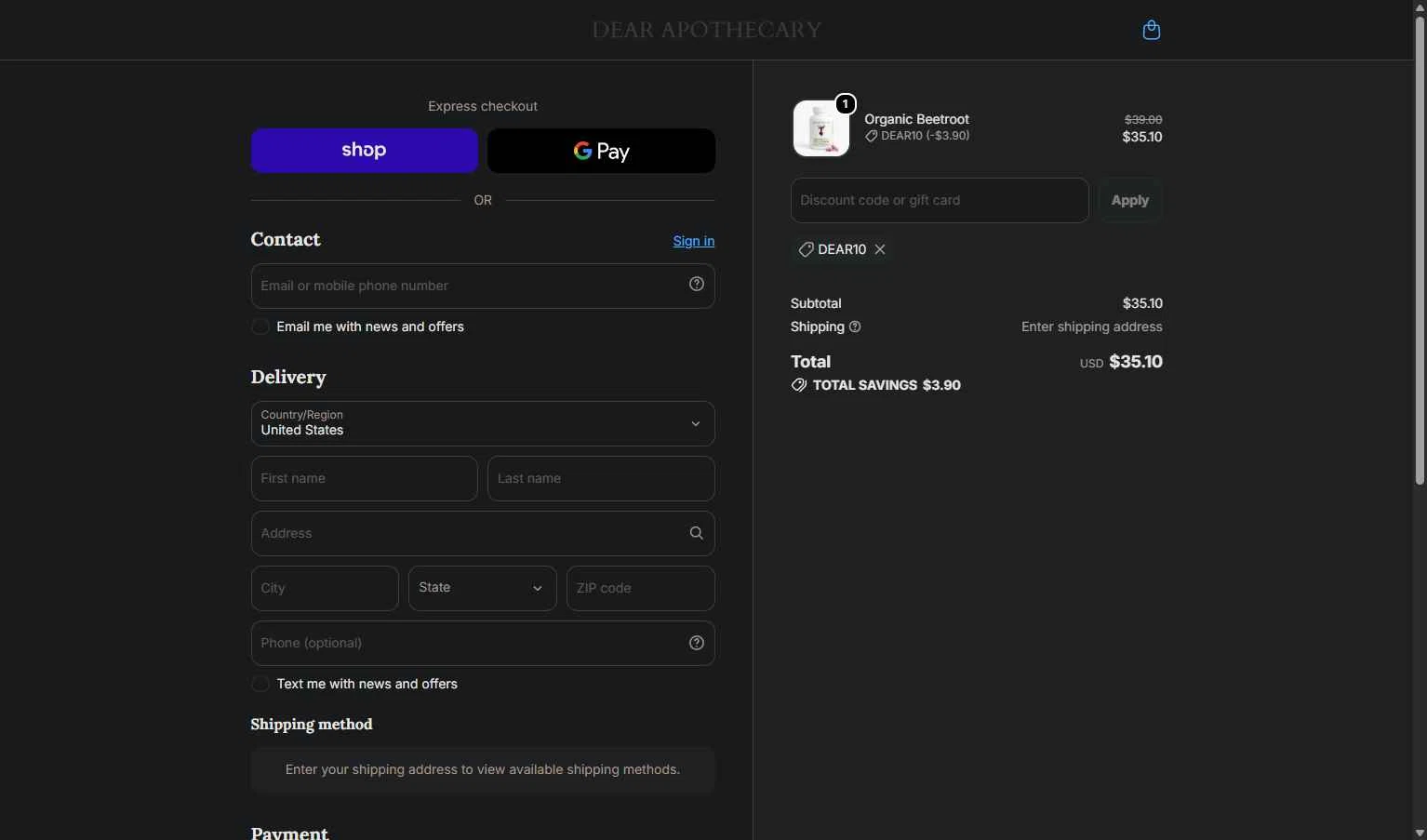Open the Dear Apothecary store logo
The image size is (1427, 840).
(707, 30)
